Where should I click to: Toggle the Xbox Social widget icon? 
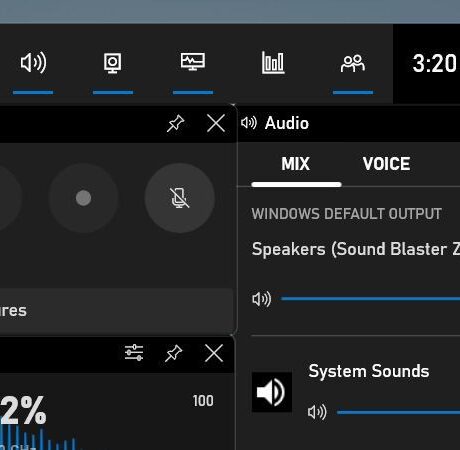[x=353, y=63]
